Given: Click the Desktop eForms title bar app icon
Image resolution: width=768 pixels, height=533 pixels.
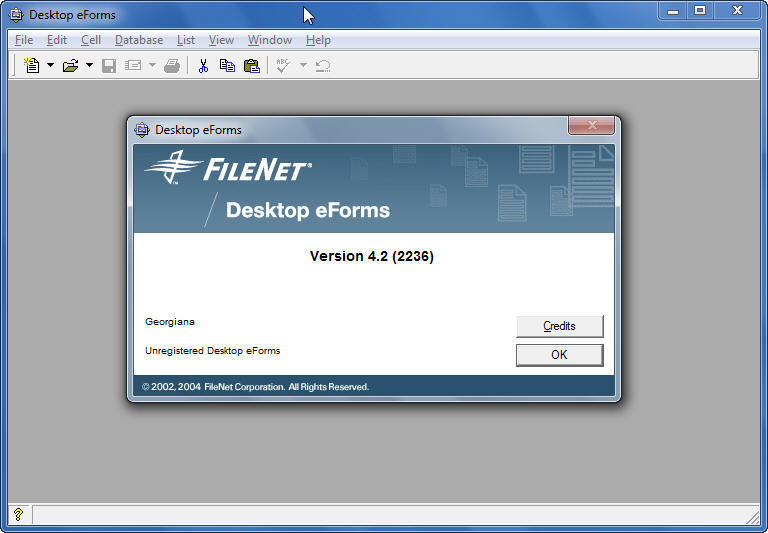Looking at the screenshot, I should [x=16, y=15].
